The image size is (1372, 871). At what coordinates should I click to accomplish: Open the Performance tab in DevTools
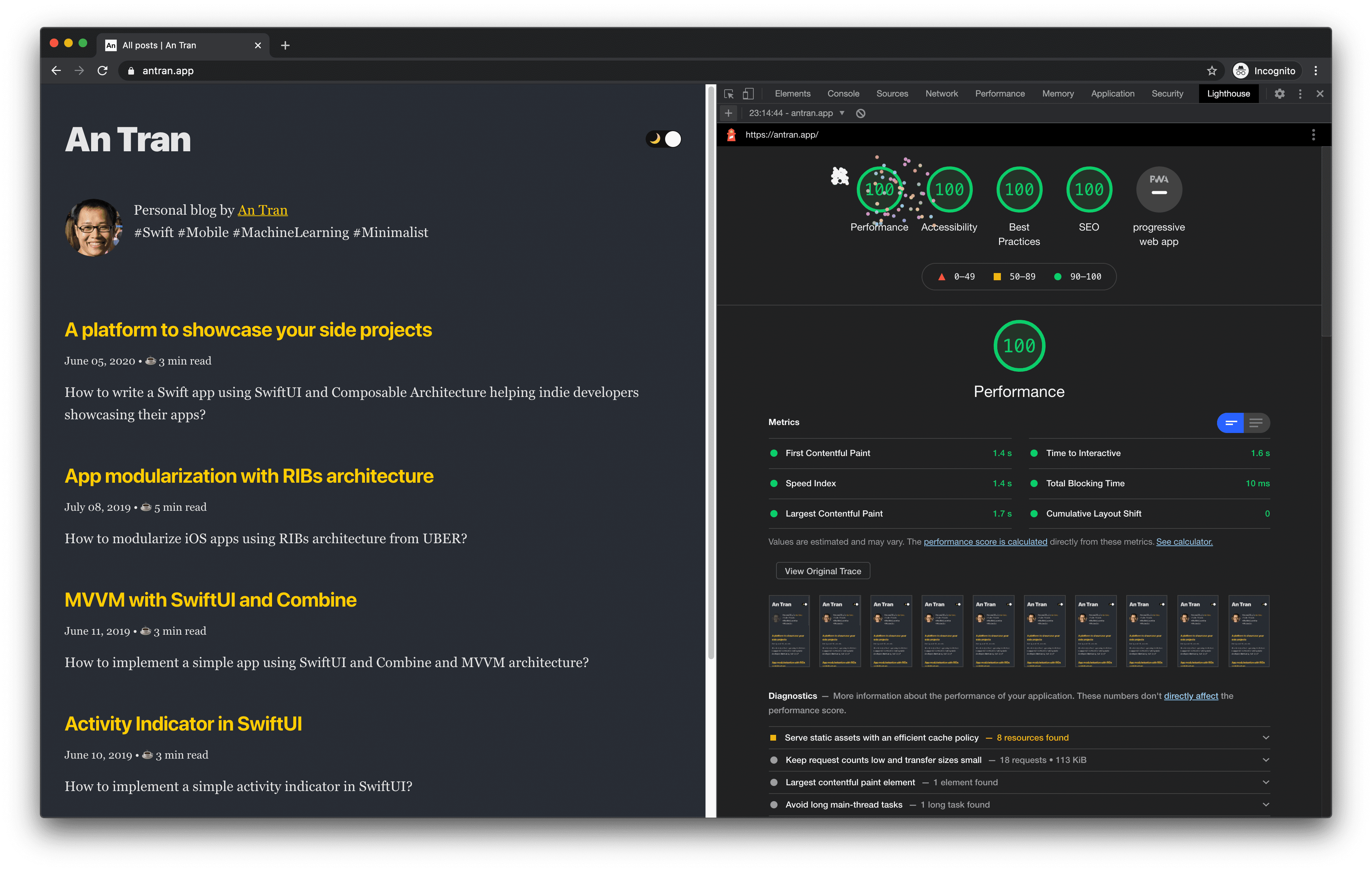click(x=999, y=93)
